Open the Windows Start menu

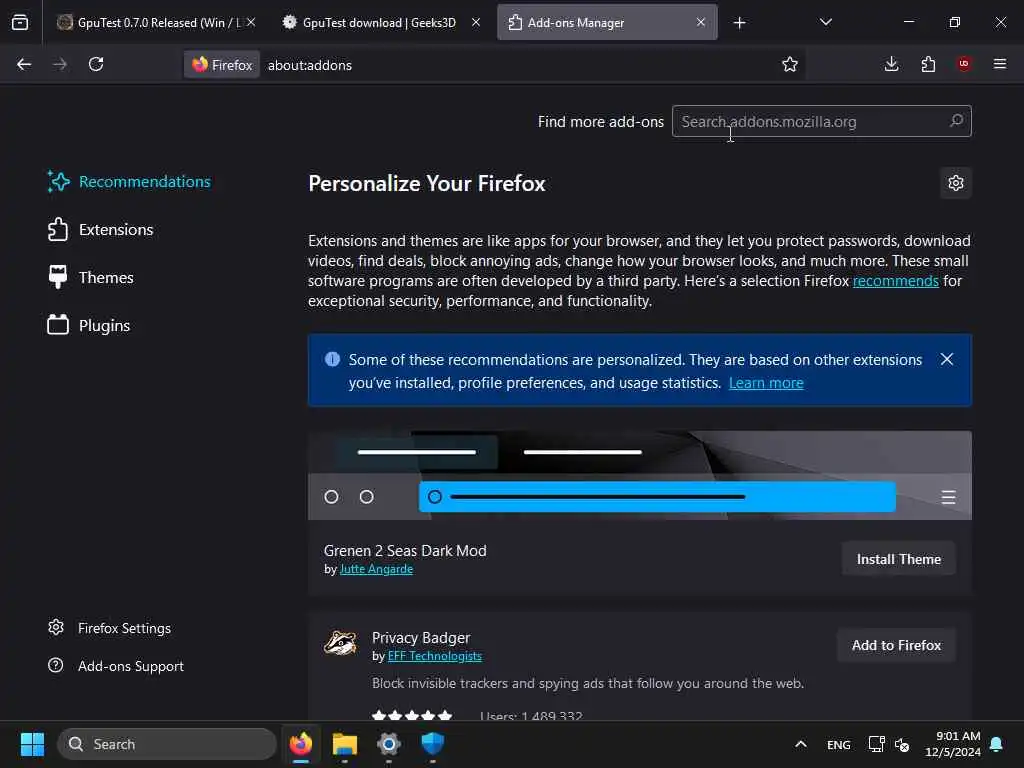(x=32, y=744)
